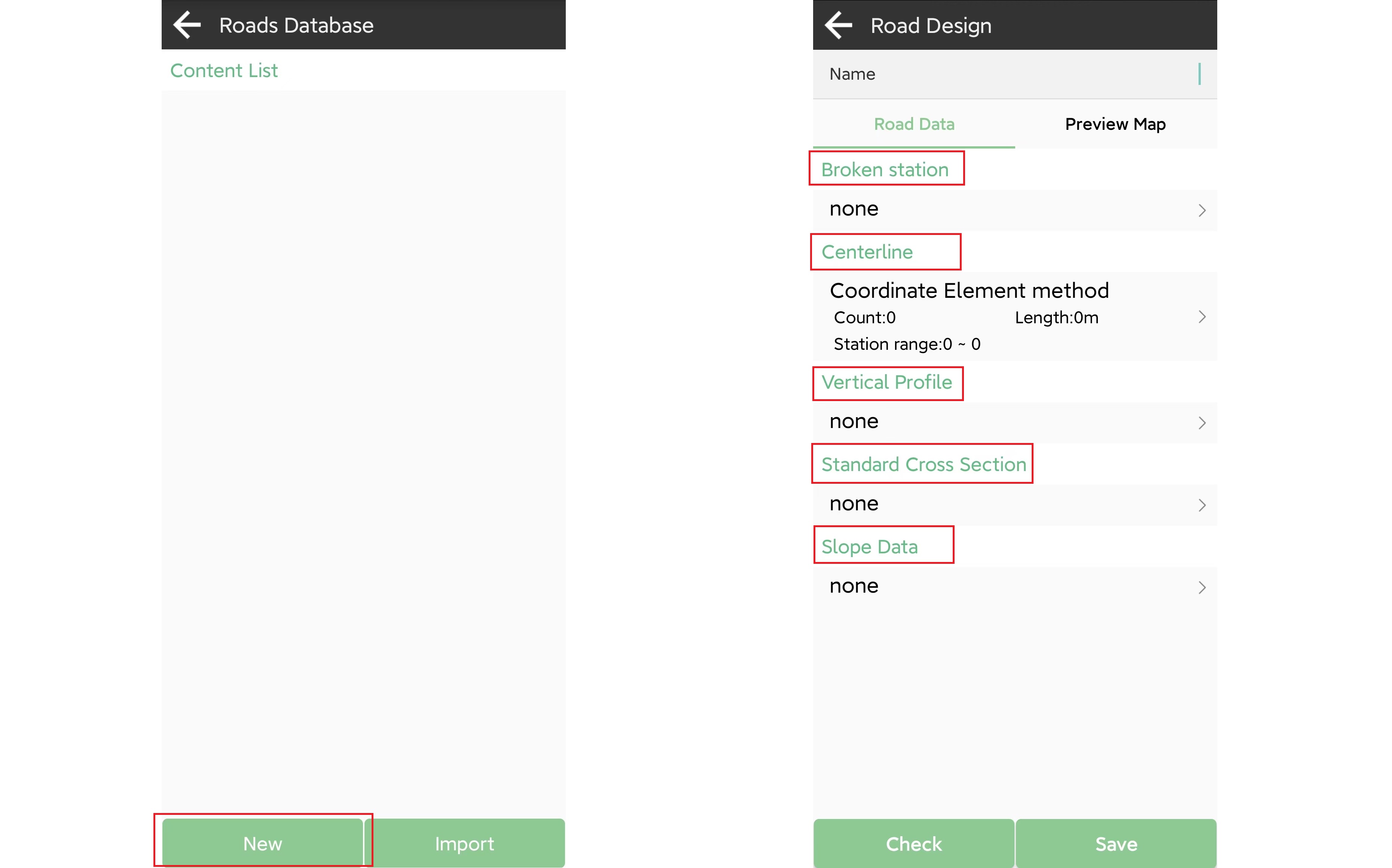Click the Count:0 value
This screenshot has height=868, width=1392.
[x=864, y=318]
